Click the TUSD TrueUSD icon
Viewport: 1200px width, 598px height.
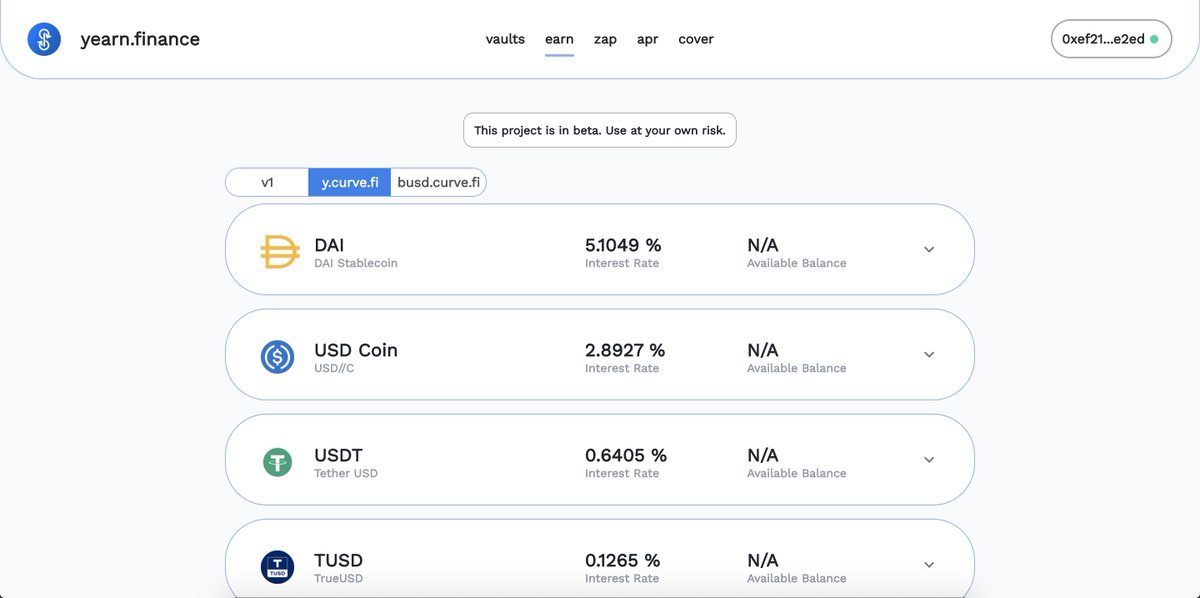tap(277, 567)
